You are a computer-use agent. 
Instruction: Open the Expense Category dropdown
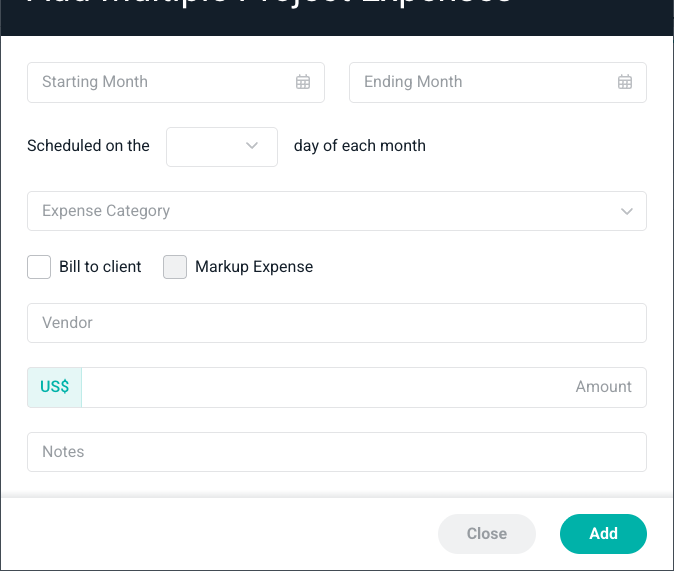point(337,211)
